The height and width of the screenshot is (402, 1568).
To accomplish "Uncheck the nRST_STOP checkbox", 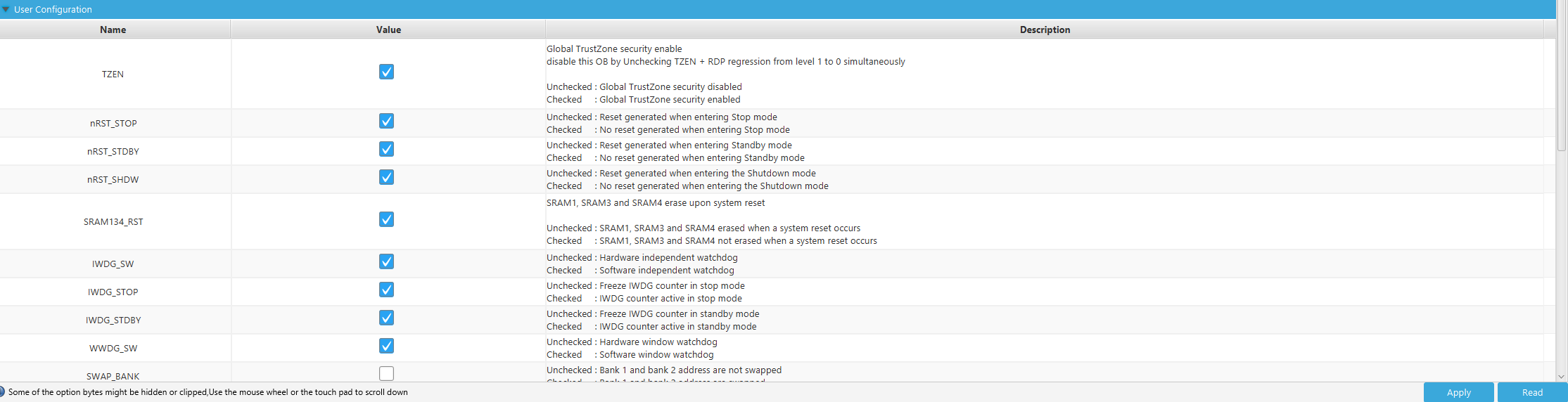I will [386, 121].
